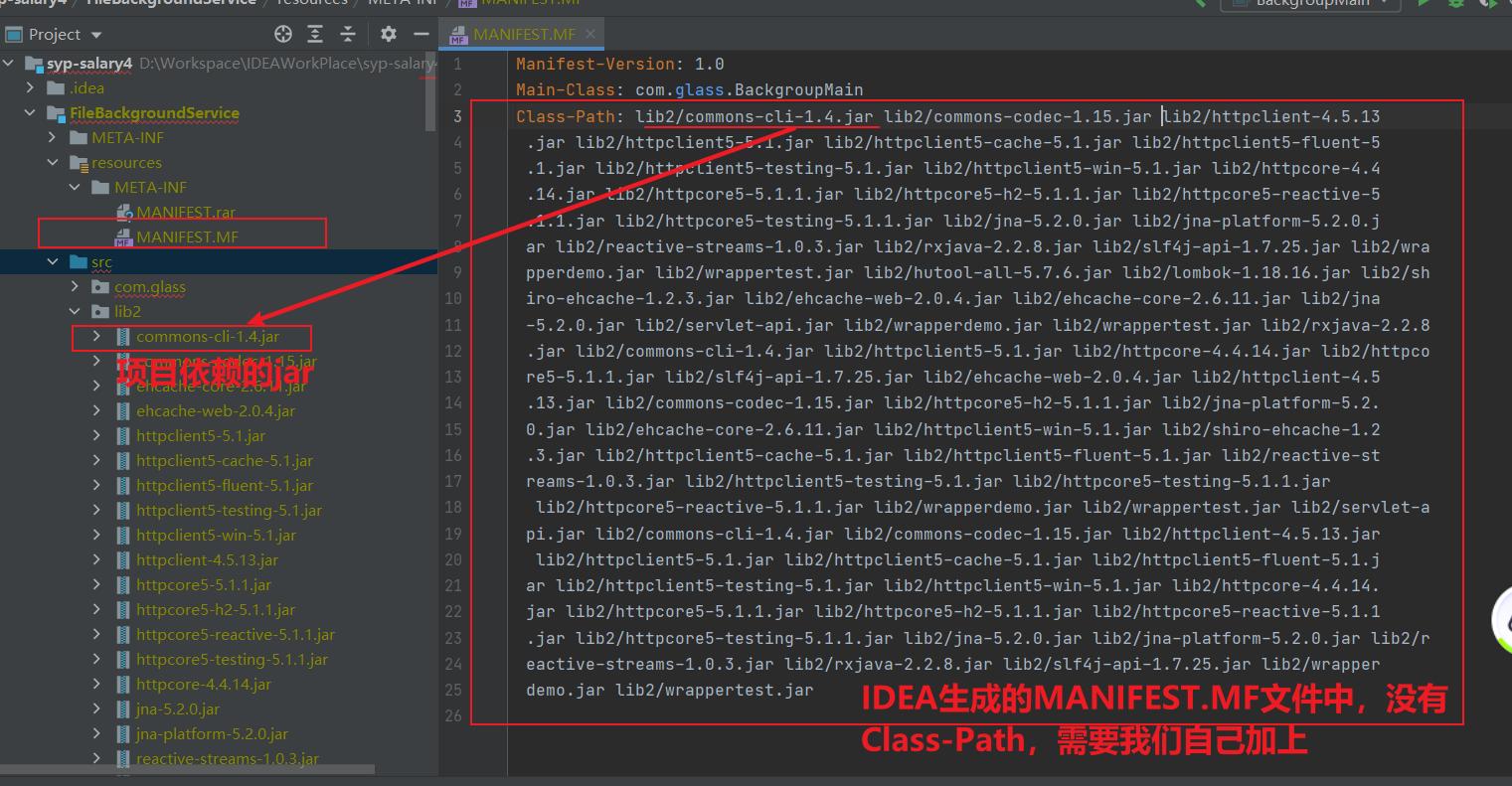
Task: Select the com.glass package label
Action: click(x=150, y=287)
